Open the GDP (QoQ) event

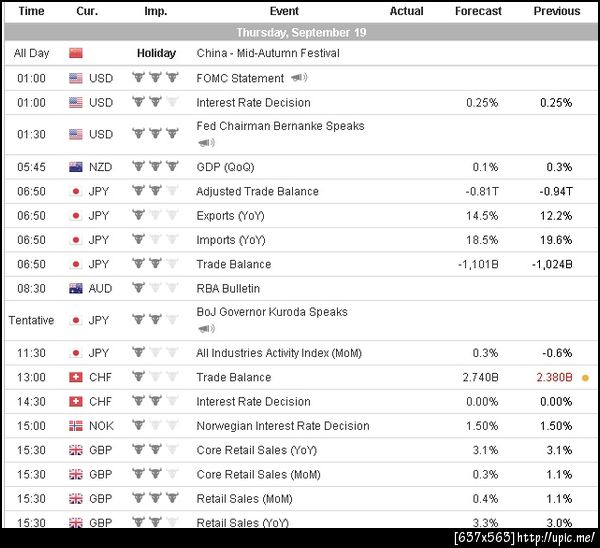225,167
